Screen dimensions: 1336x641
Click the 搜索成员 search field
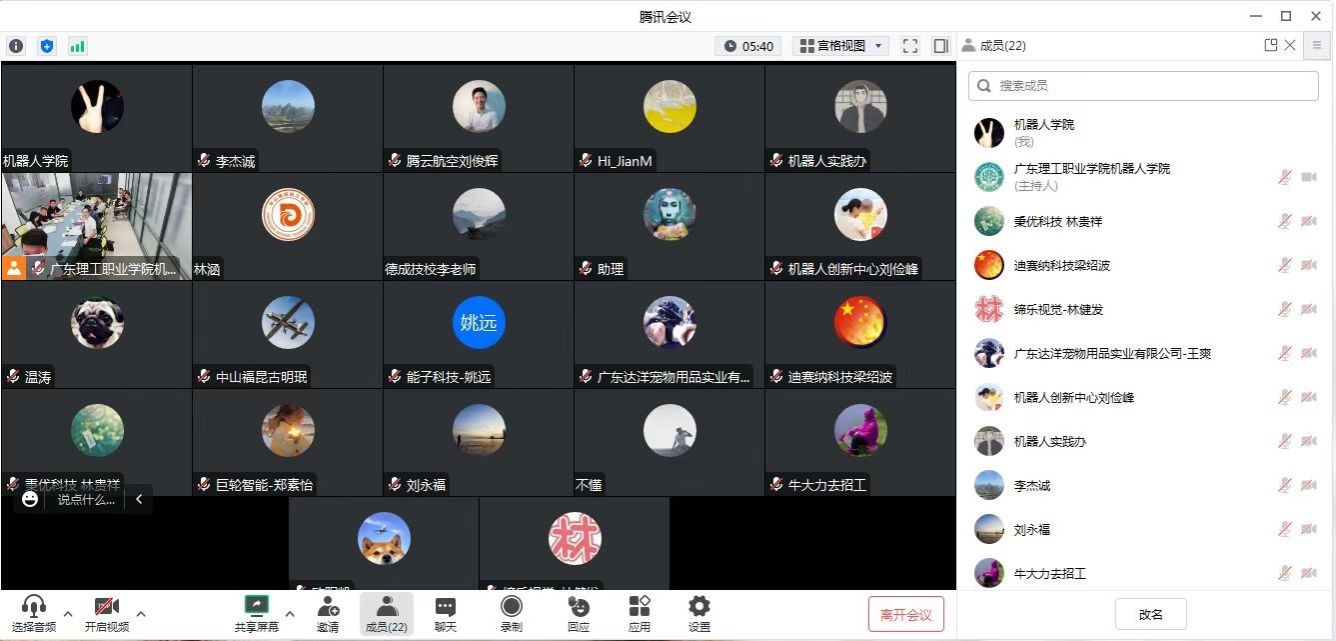[1143, 86]
